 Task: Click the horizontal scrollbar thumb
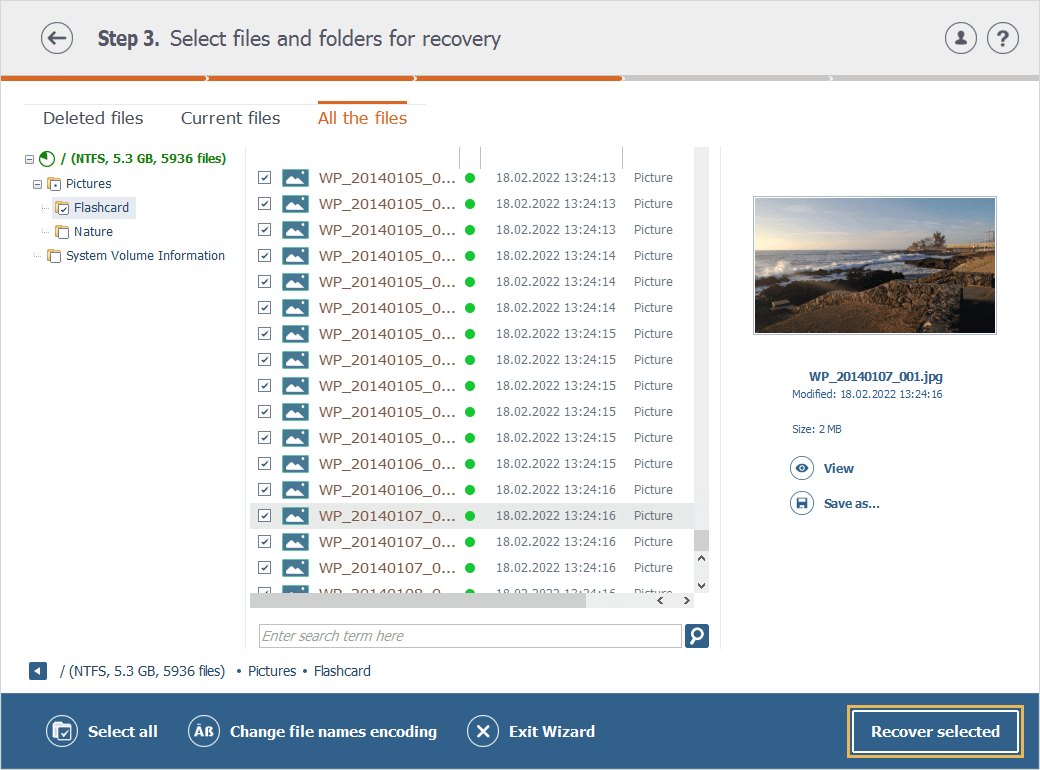pyautogui.click(x=418, y=601)
